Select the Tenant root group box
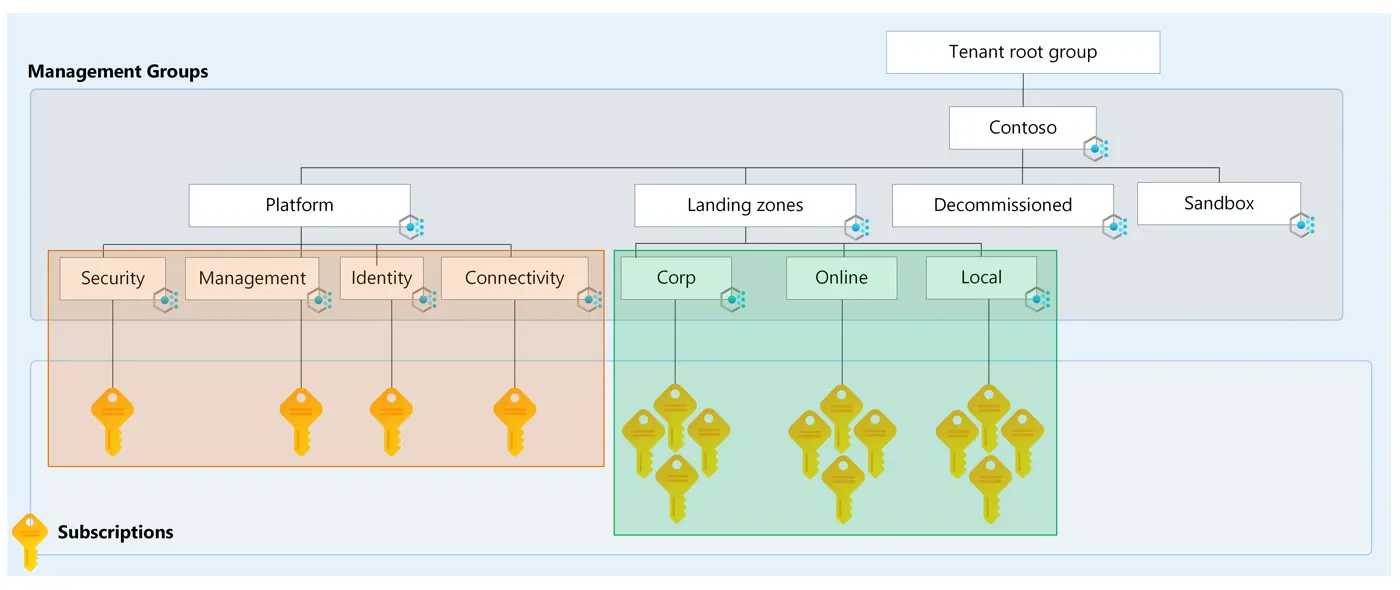 (1023, 52)
